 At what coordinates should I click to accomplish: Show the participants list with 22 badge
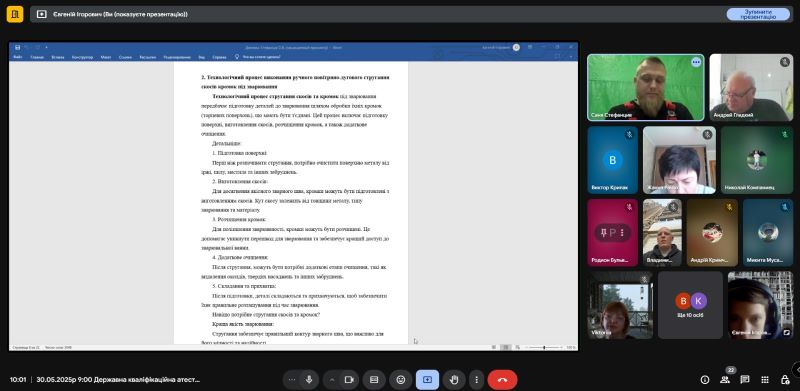[725, 379]
